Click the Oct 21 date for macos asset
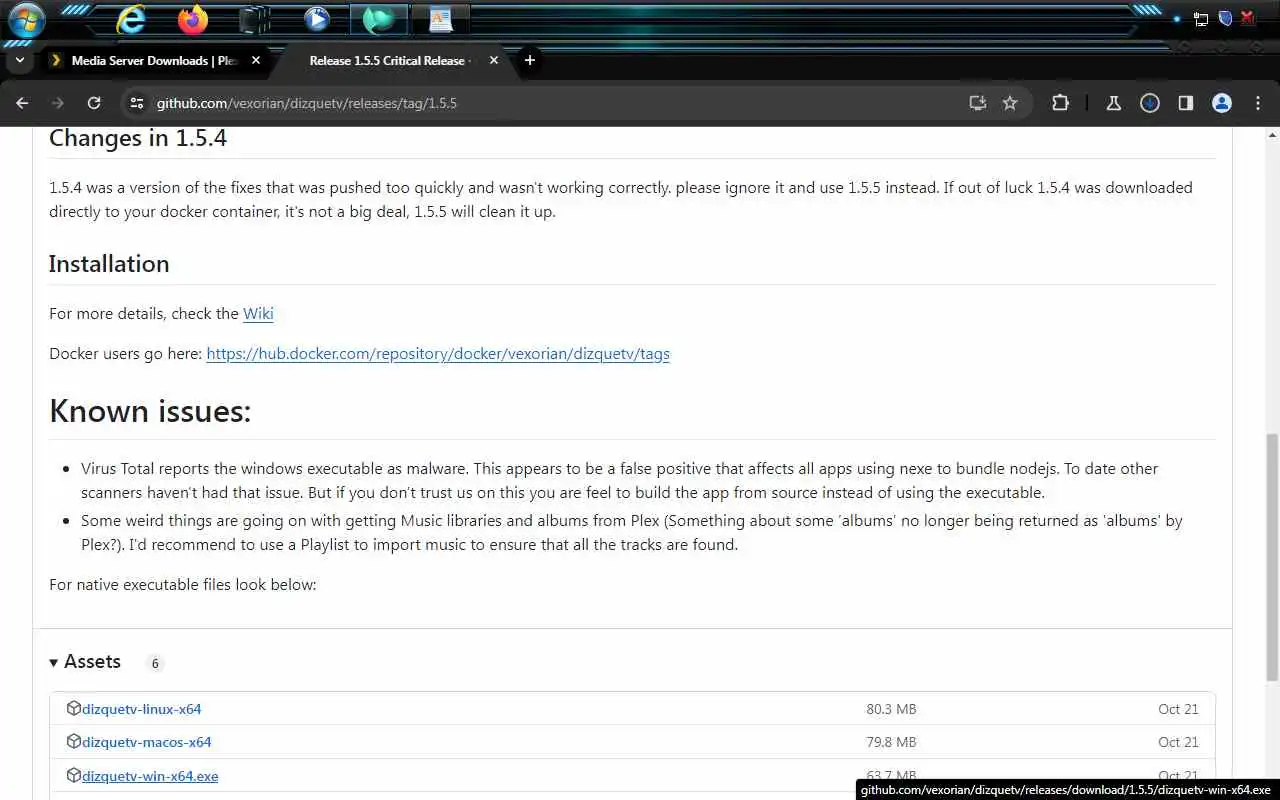The width and height of the screenshot is (1280, 800). tap(1178, 742)
